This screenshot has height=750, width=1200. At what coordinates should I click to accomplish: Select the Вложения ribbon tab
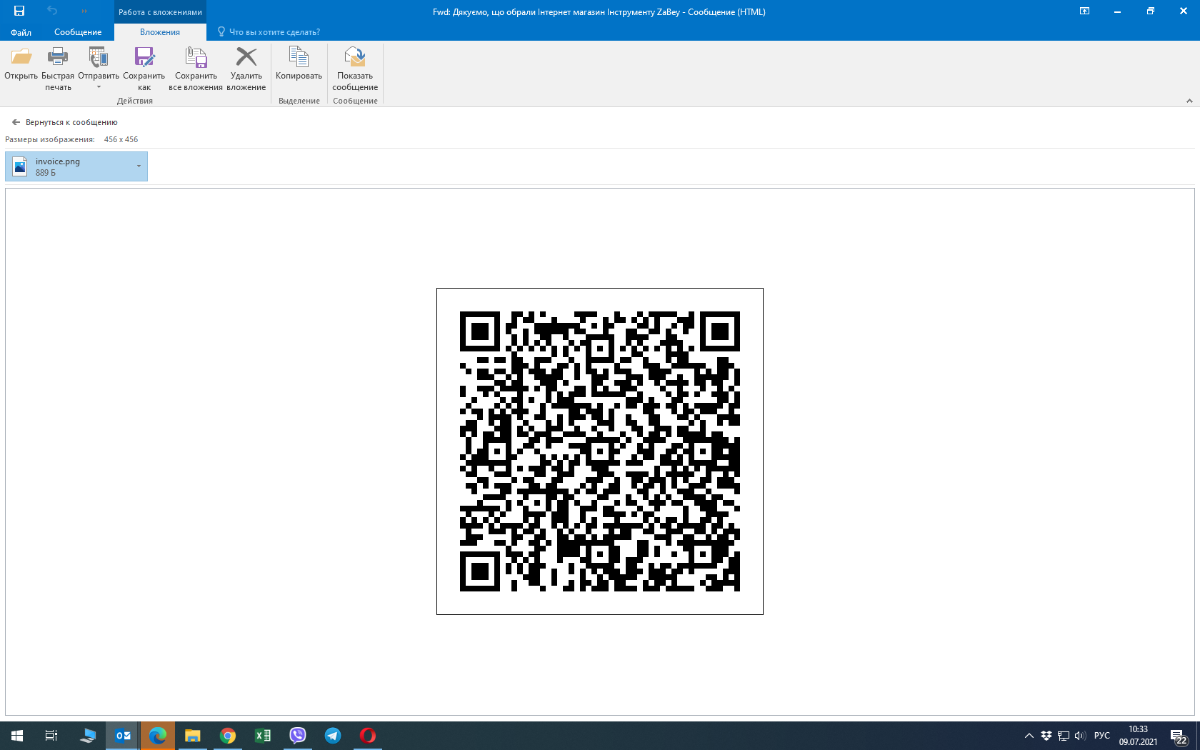point(160,32)
